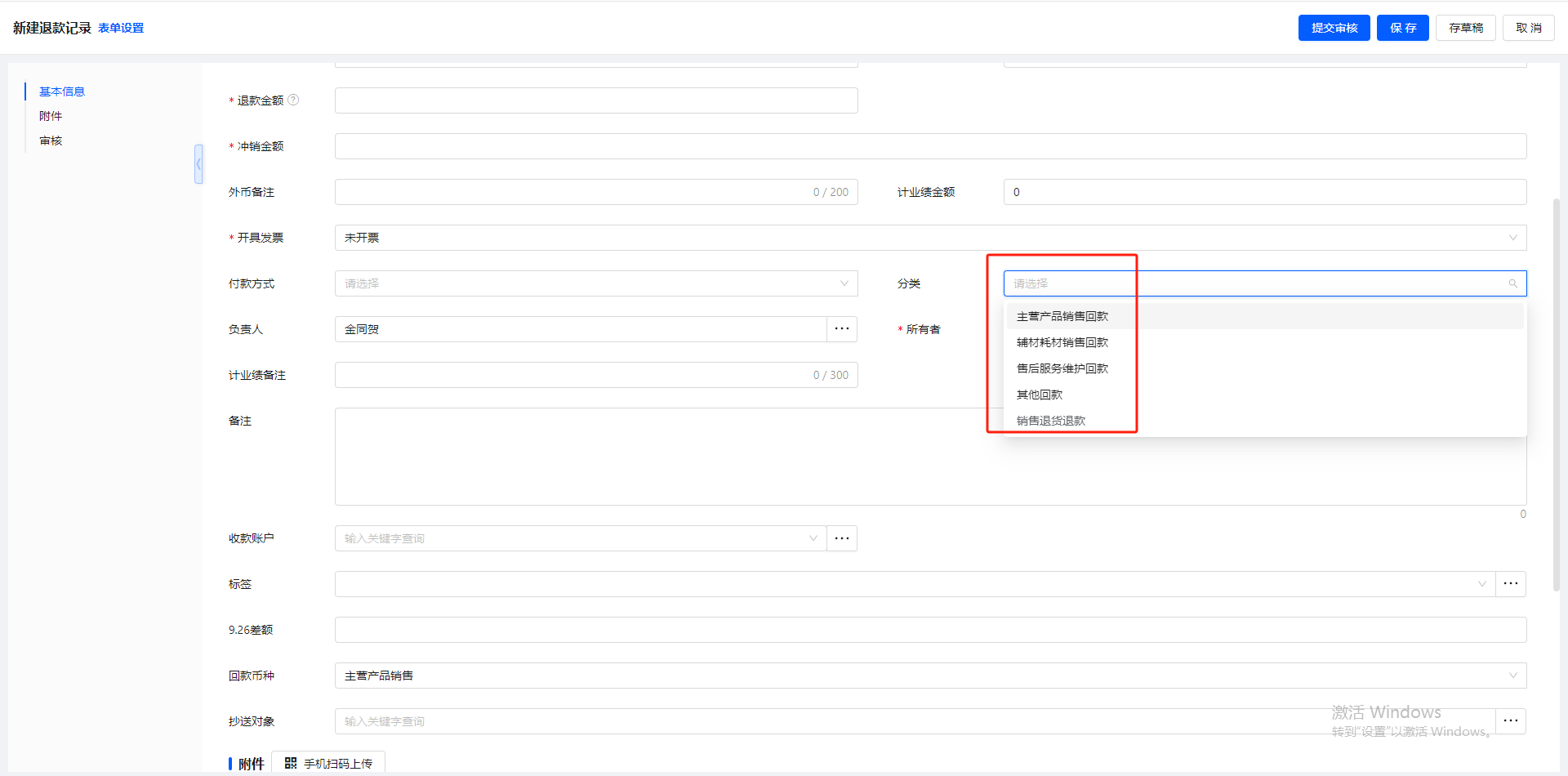Select 主营产品销售回款 option
This screenshot has height=776, width=1568.
[x=1265, y=316]
